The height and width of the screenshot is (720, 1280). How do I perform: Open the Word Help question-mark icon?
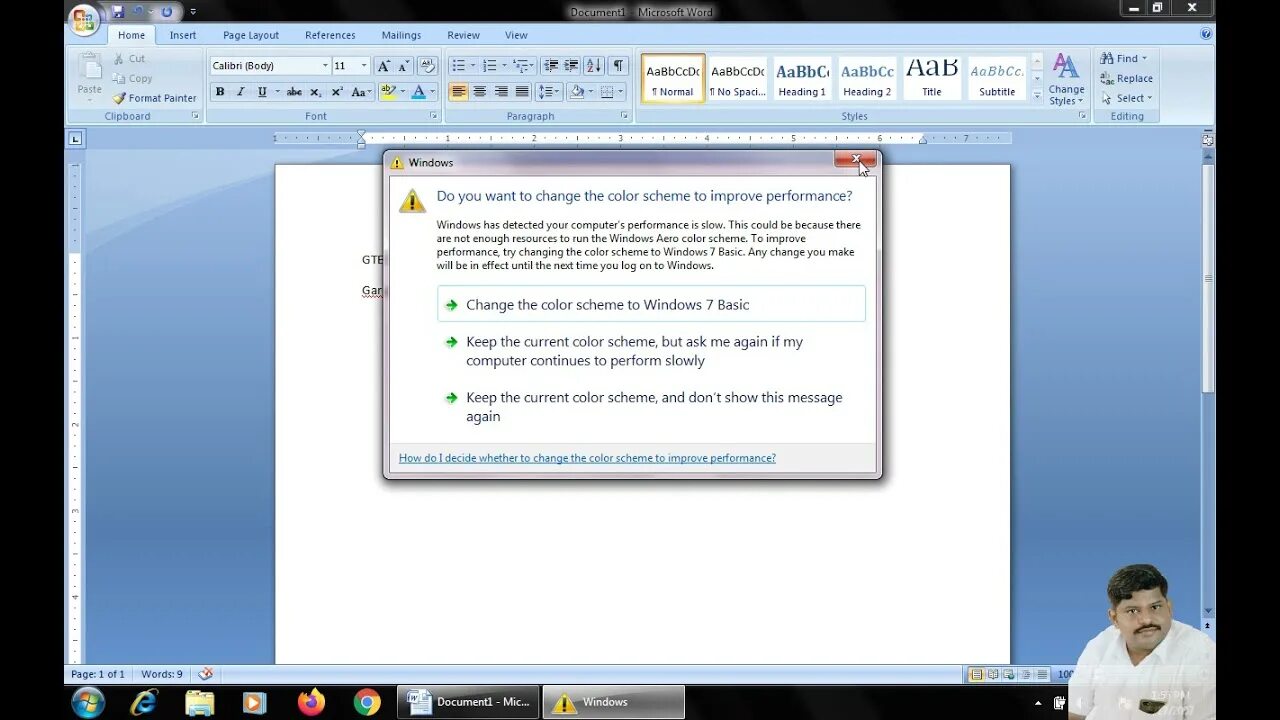pyautogui.click(x=1206, y=34)
